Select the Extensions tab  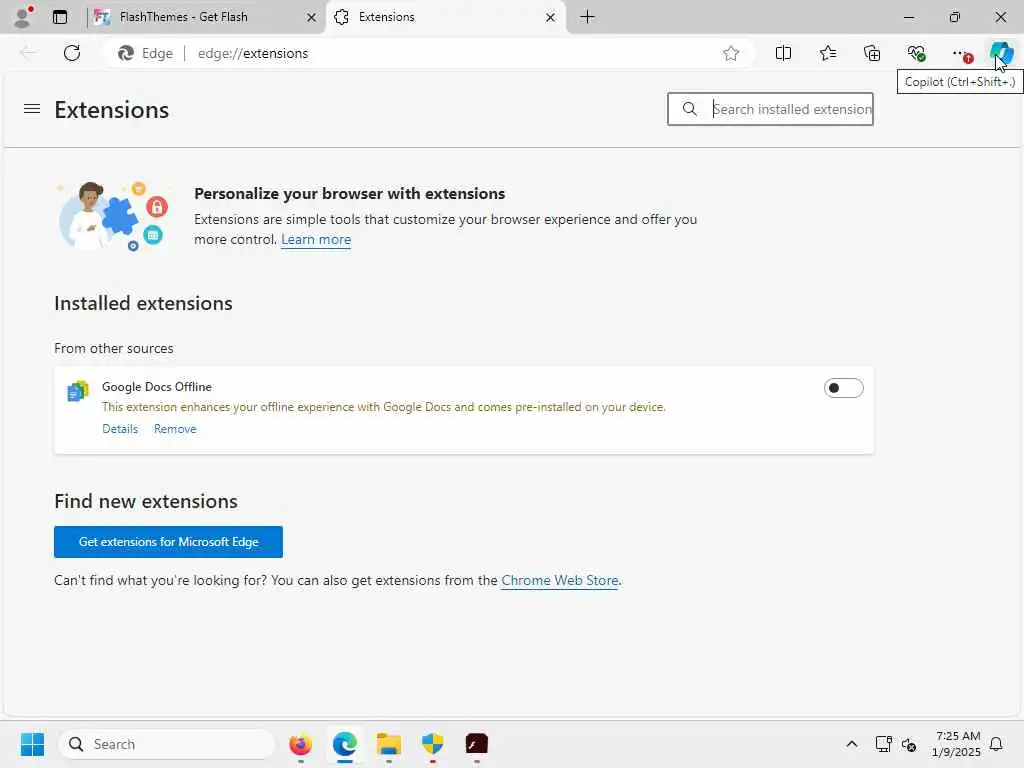click(x=447, y=17)
